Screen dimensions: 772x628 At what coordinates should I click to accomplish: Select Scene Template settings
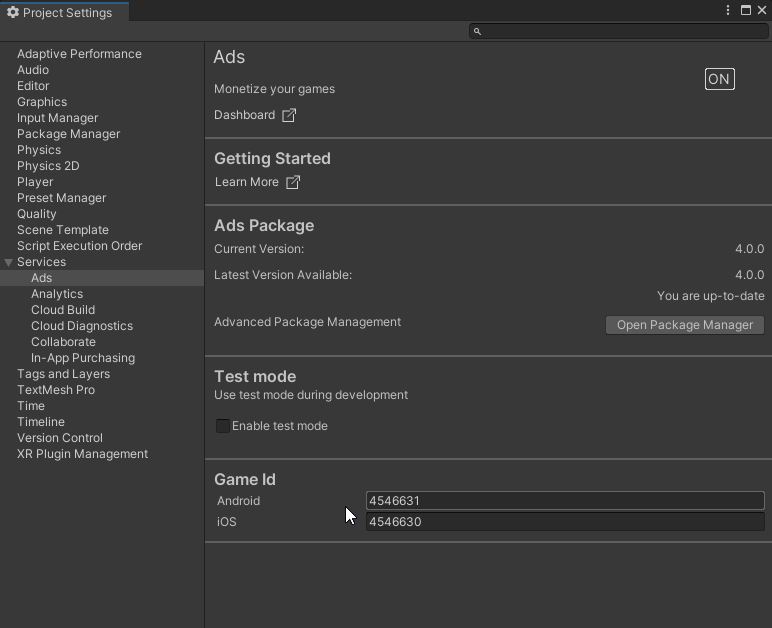coord(63,230)
